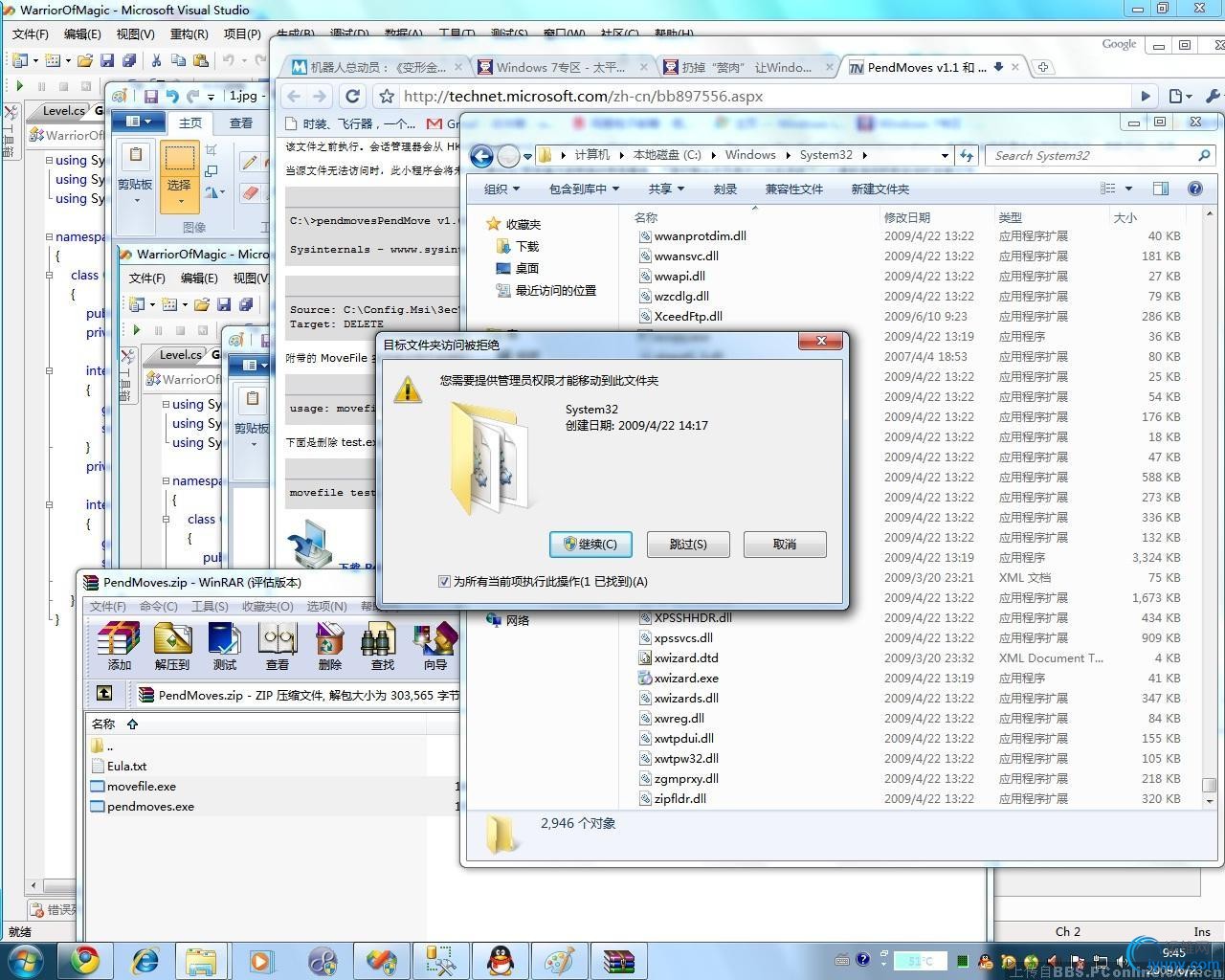Open the 包含到库中 dropdown menu
1225x980 pixels.
tap(584, 189)
